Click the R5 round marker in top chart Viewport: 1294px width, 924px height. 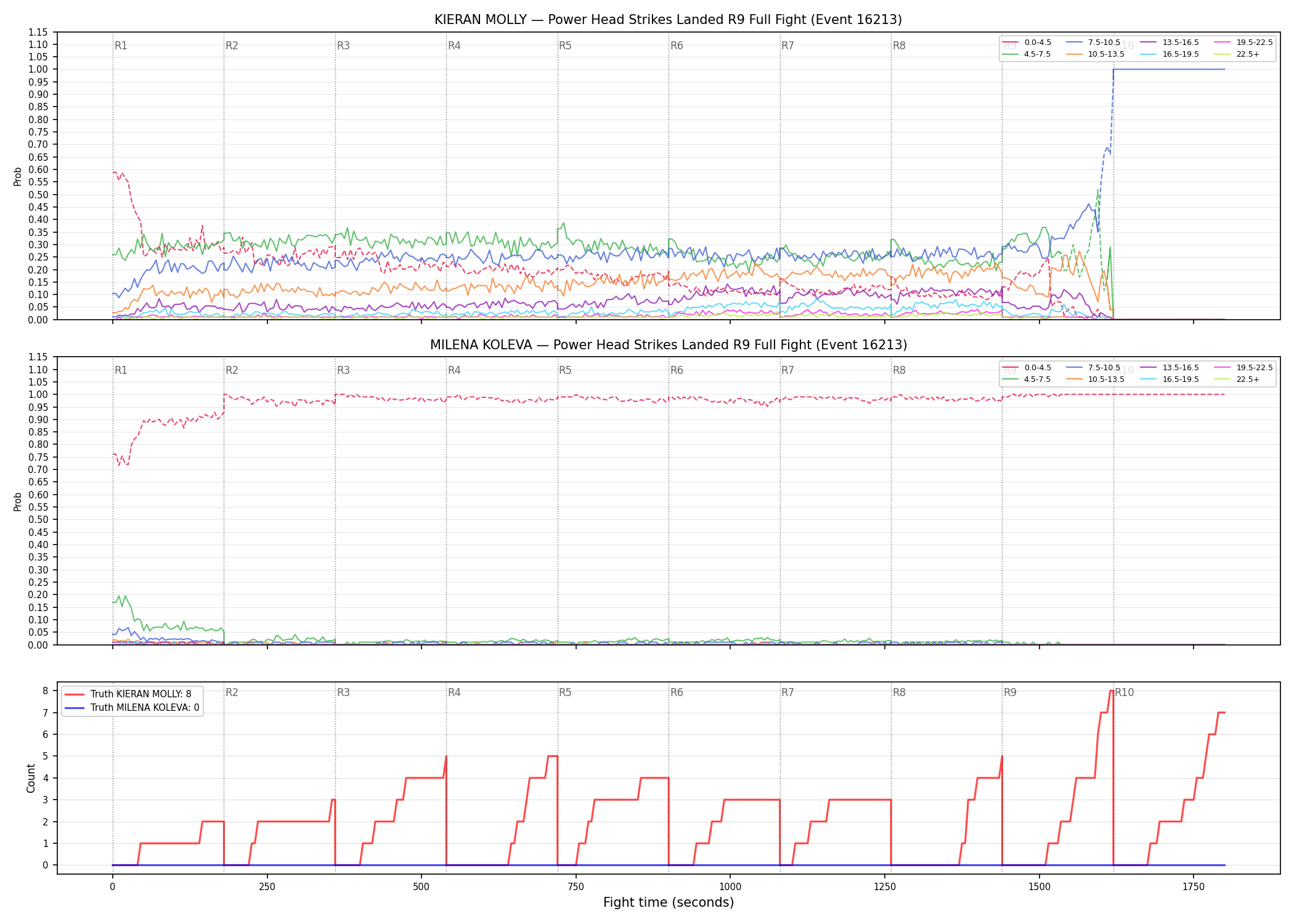tap(565, 46)
